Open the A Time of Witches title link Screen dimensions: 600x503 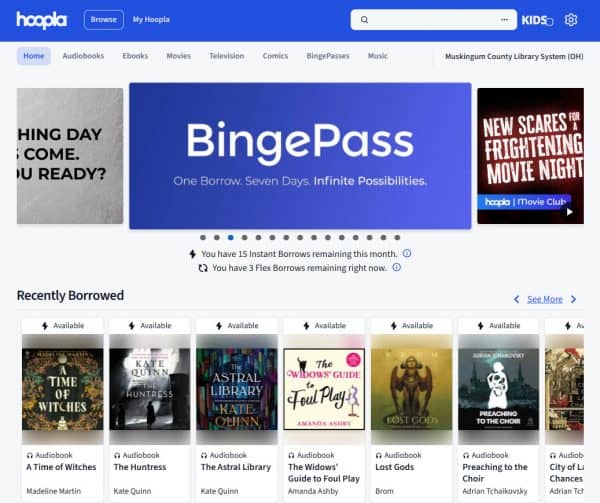click(x=61, y=467)
